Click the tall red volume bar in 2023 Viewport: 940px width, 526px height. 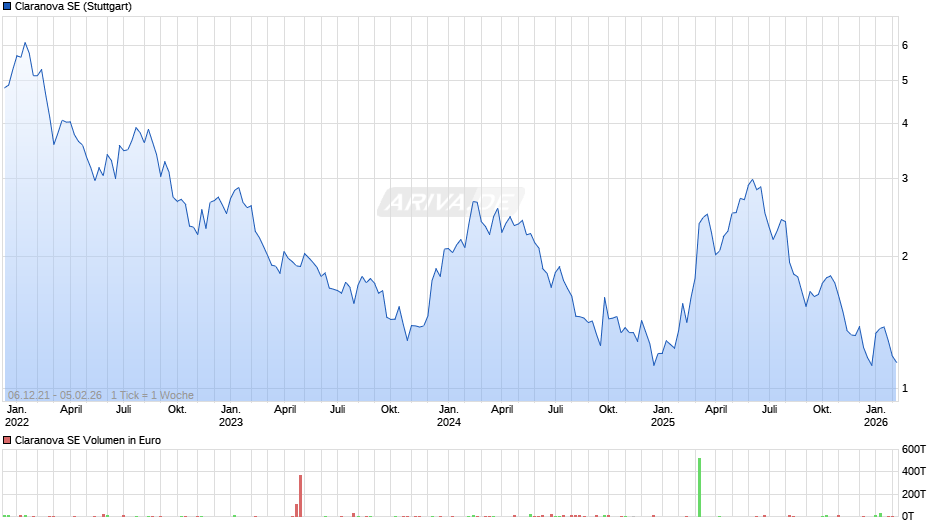pos(300,495)
